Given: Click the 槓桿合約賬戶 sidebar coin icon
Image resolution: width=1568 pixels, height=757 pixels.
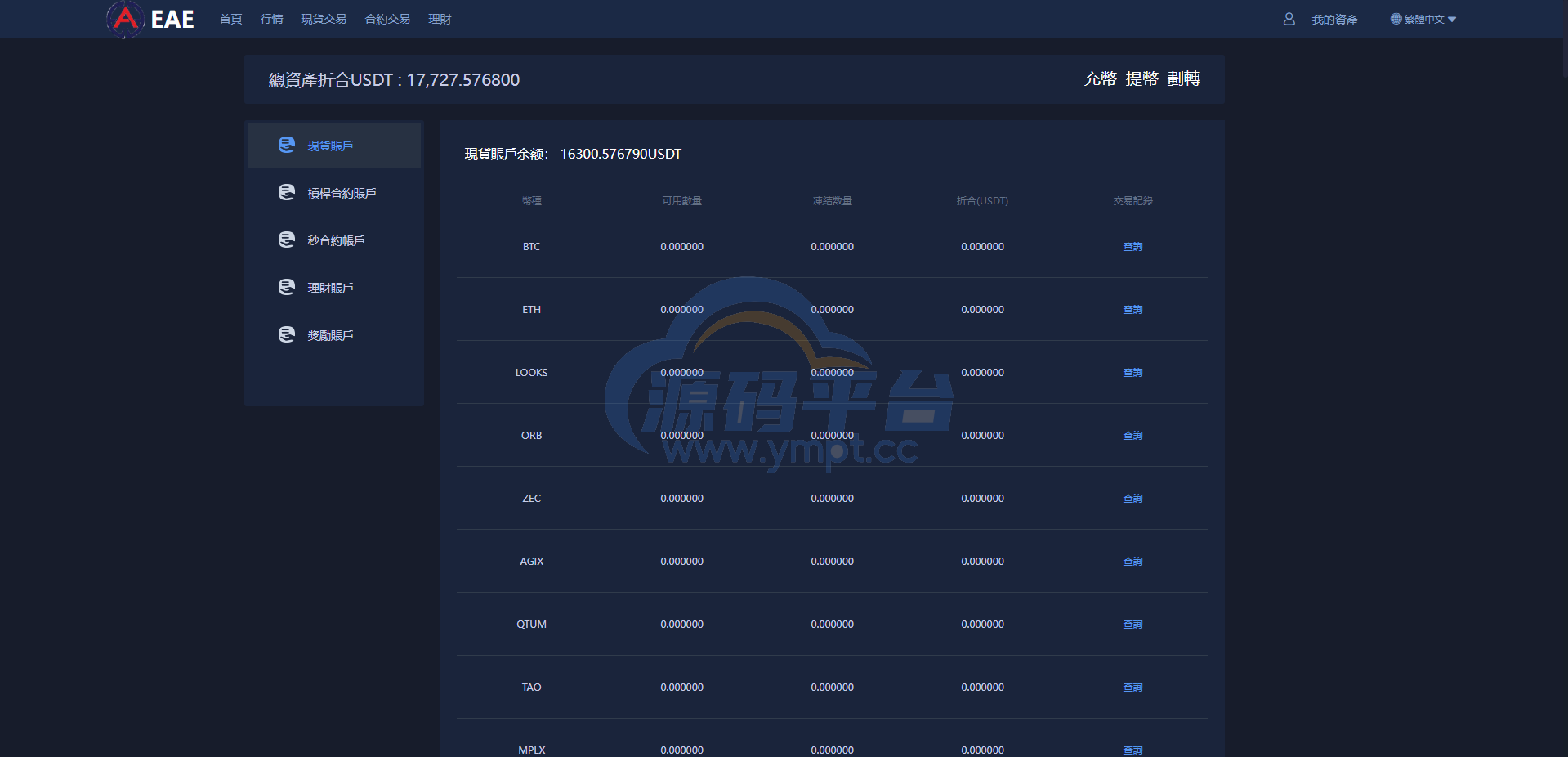Looking at the screenshot, I should (x=286, y=192).
